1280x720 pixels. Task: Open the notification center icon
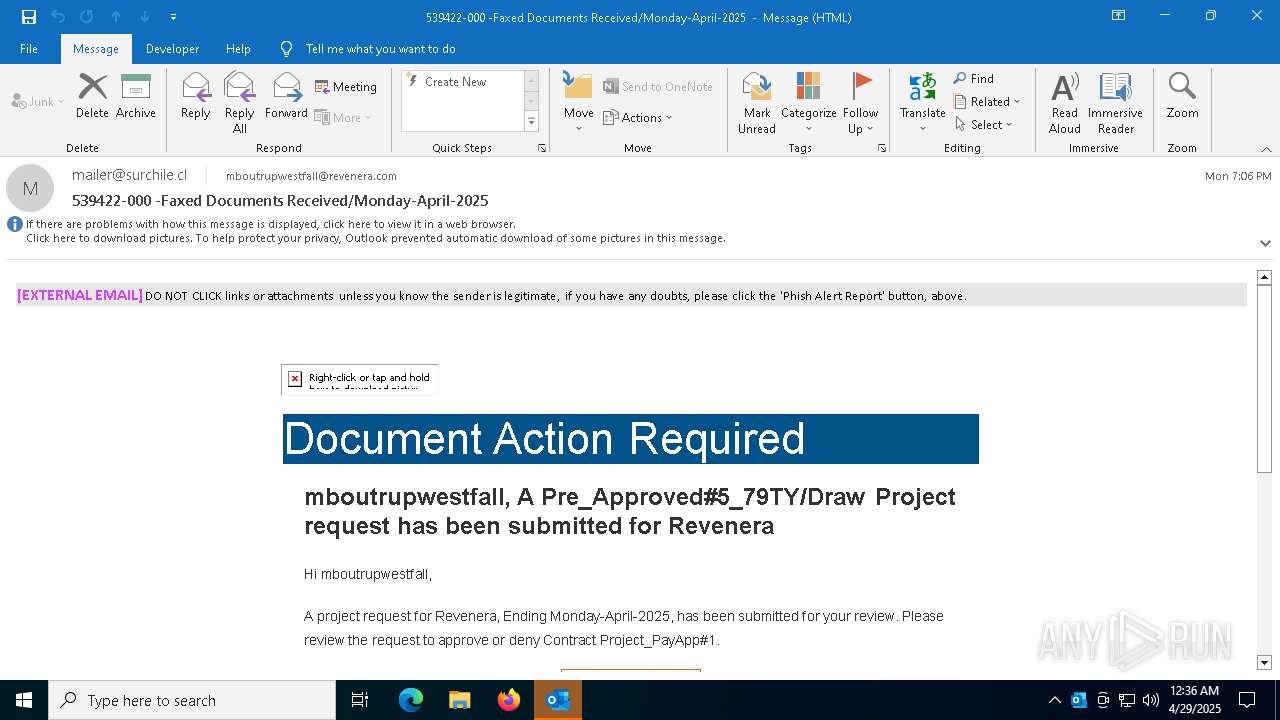(1247, 700)
